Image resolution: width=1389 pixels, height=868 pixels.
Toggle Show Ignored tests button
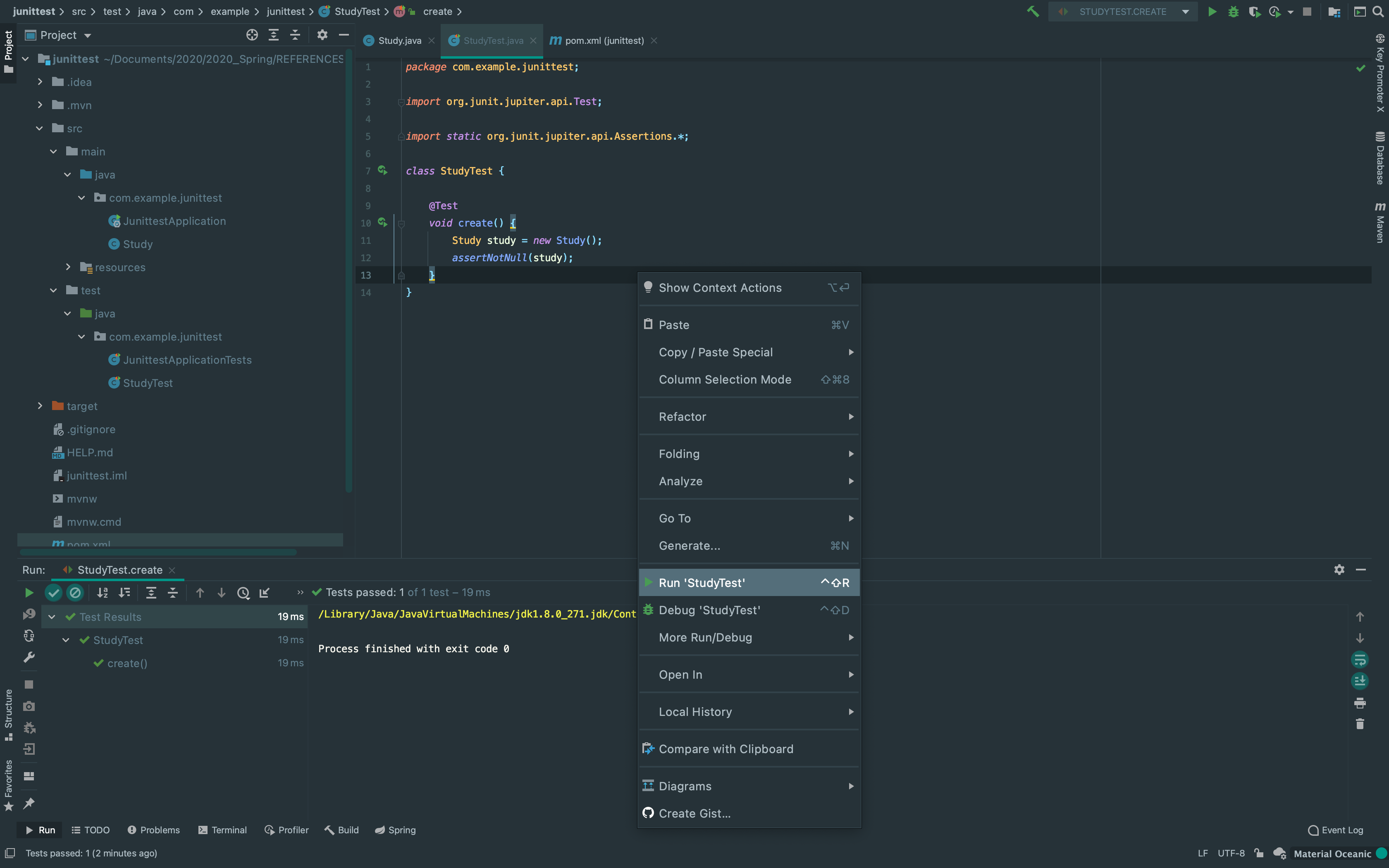coord(75,592)
